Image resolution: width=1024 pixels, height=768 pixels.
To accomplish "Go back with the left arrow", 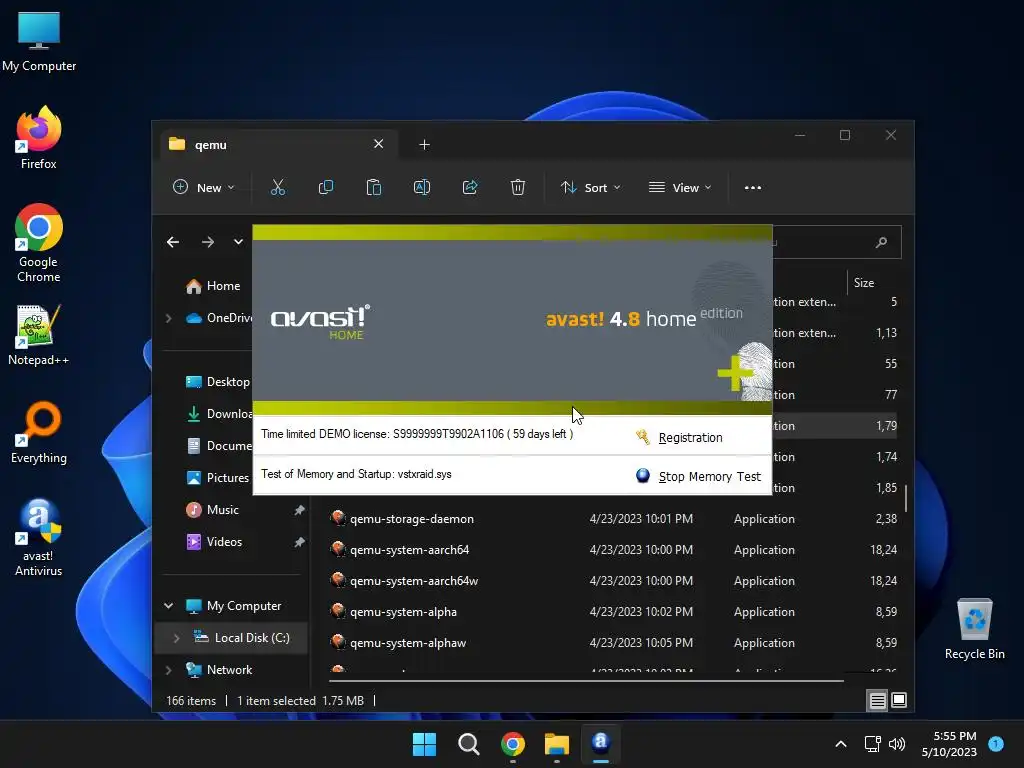I will point(173,242).
